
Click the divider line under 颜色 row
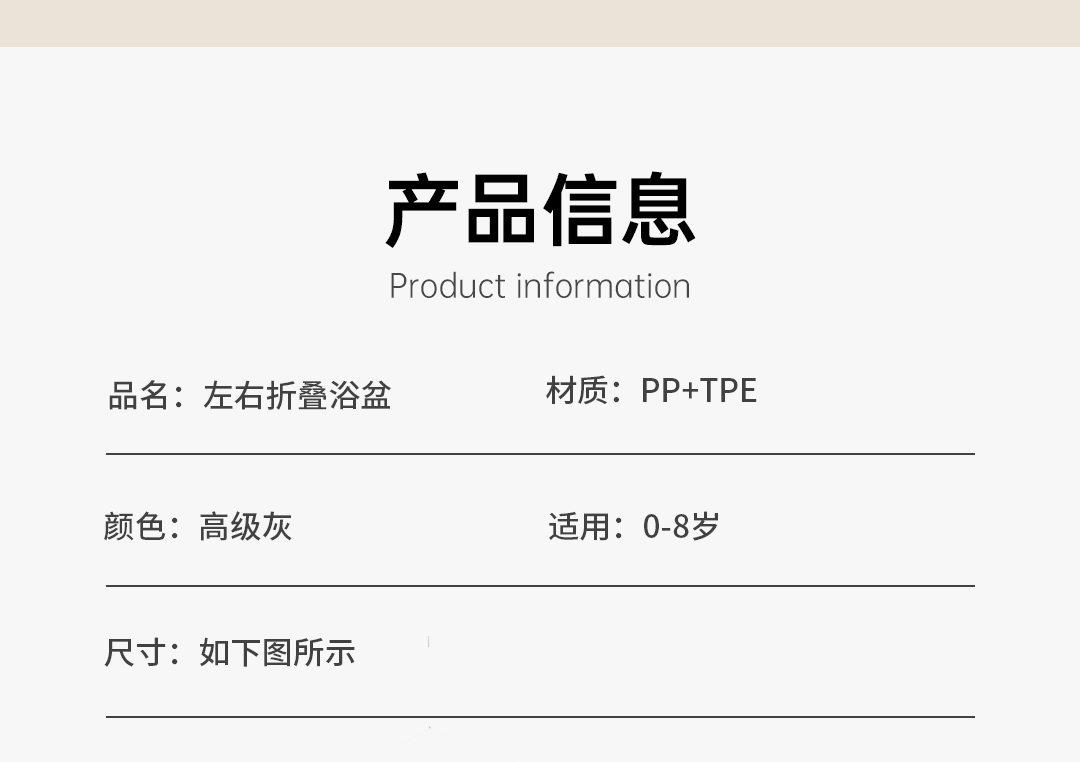(x=540, y=586)
